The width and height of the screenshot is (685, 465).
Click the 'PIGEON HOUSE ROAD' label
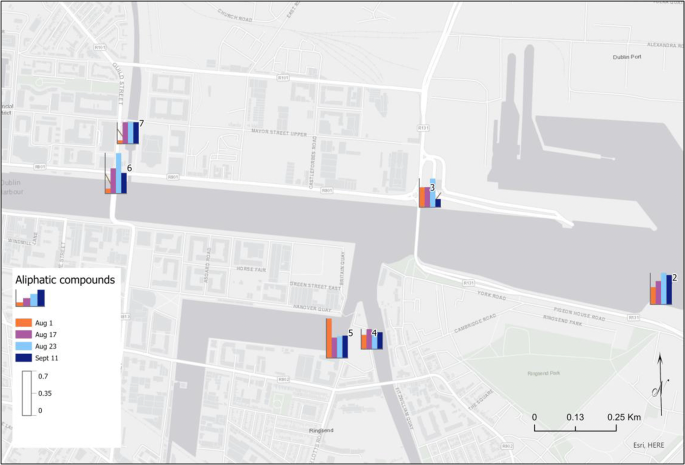[x=579, y=314]
